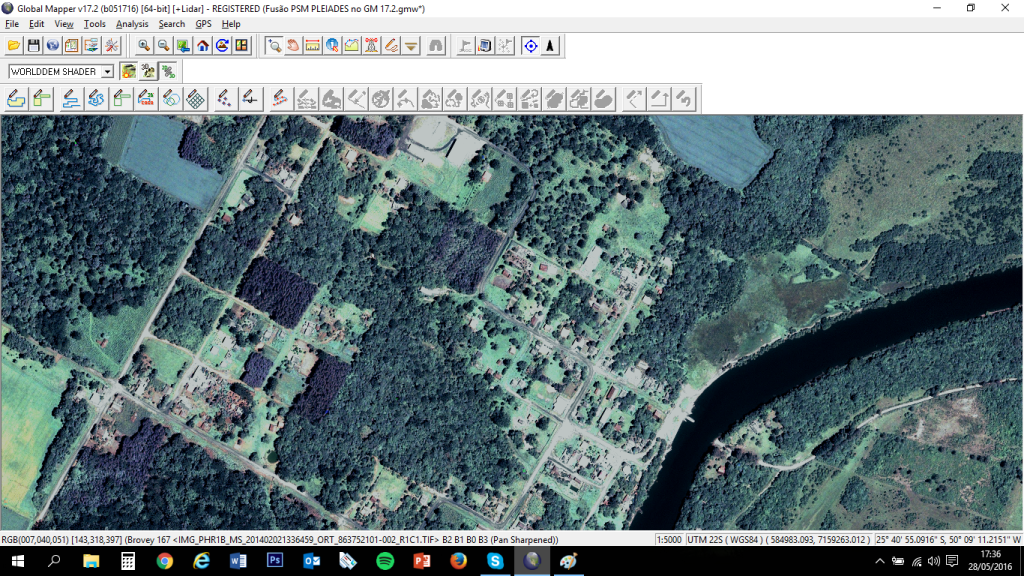Save workspace using the floppy disk icon
Screen dimensions: 1024x576
tap(33, 46)
